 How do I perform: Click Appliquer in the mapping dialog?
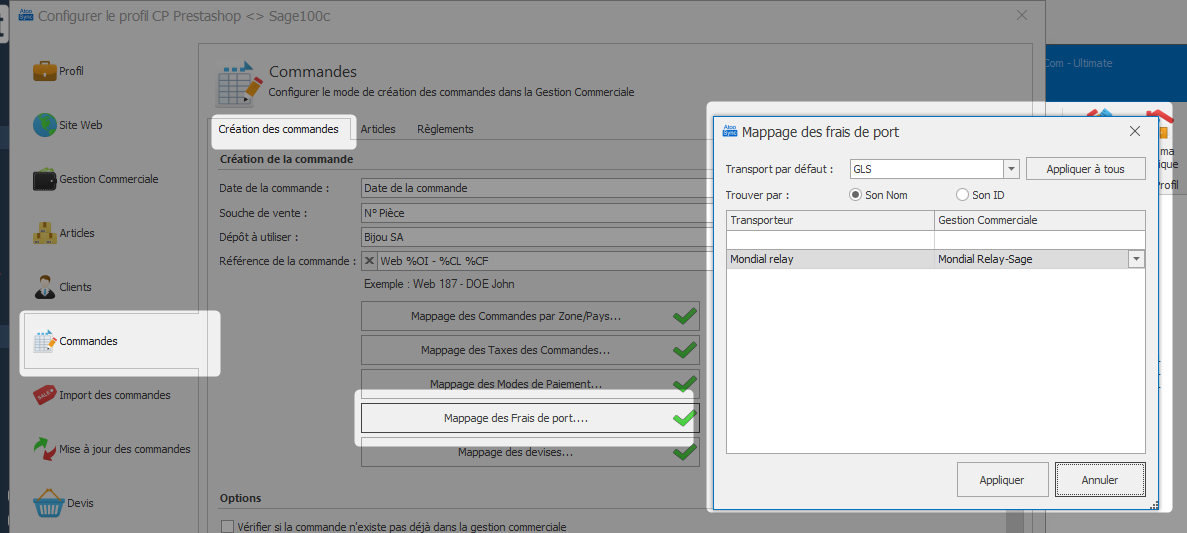point(1002,479)
